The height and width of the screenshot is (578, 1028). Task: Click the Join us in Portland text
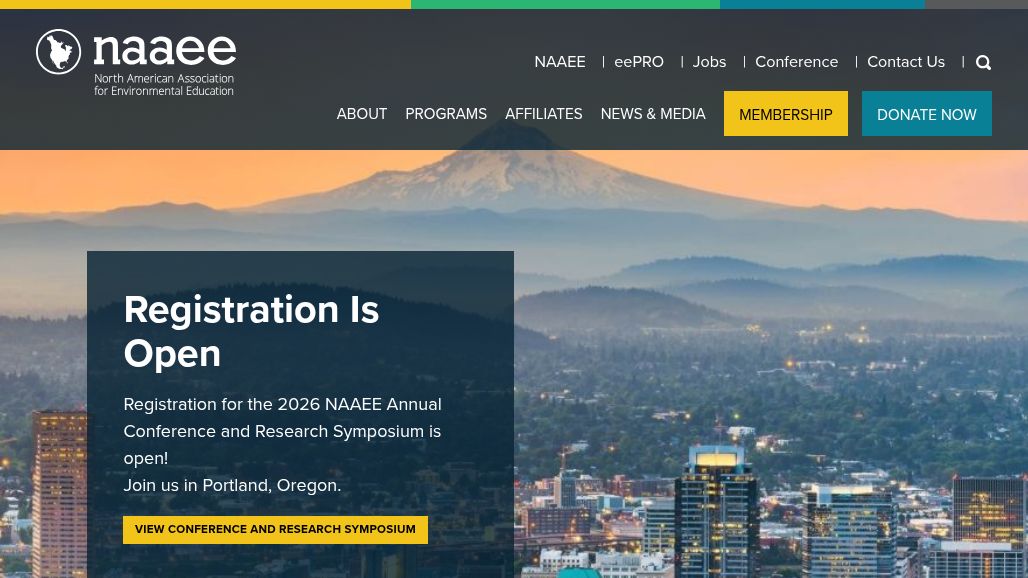(x=232, y=486)
